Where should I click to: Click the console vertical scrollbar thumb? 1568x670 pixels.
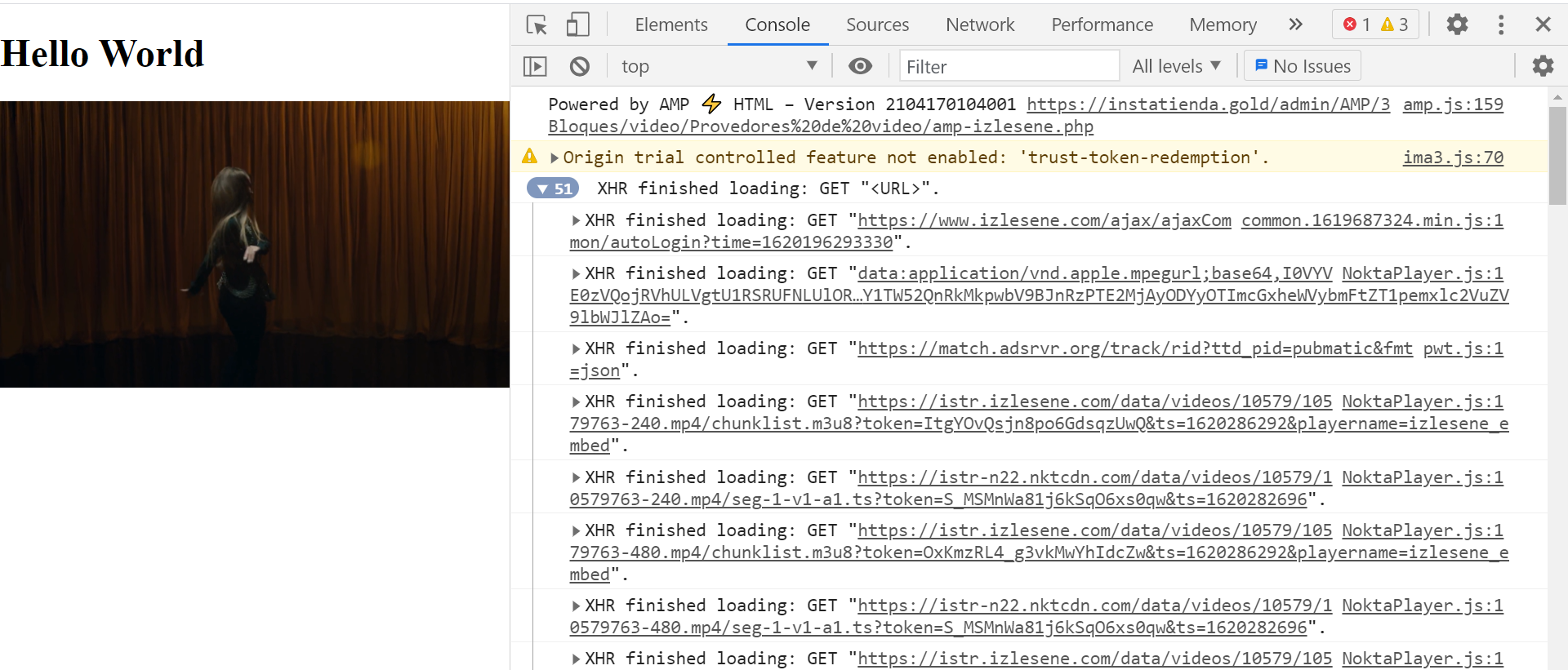[1557, 155]
